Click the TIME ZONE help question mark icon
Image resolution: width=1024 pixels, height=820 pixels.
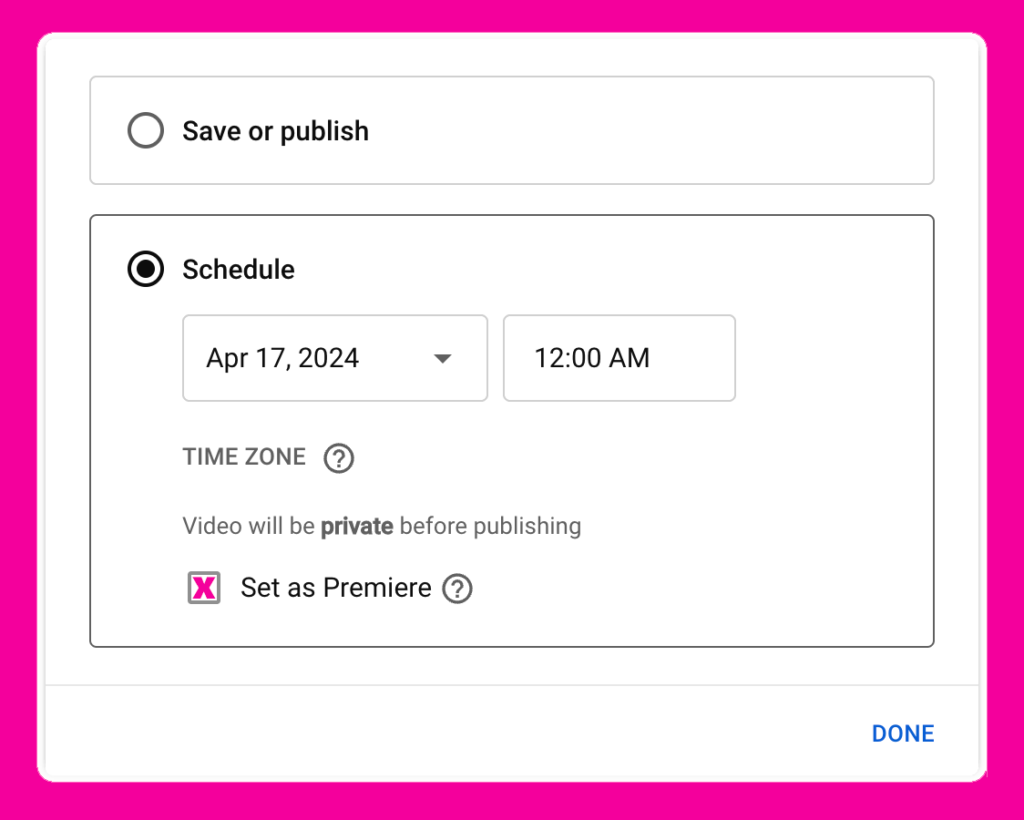[x=339, y=458]
